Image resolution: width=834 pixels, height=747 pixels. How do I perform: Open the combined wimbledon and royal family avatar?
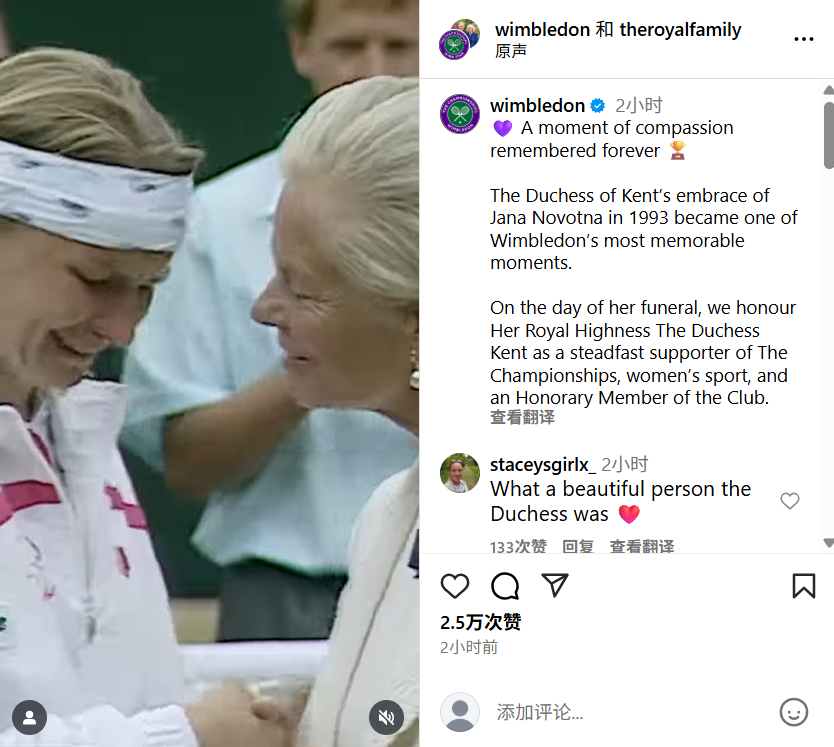[x=459, y=39]
